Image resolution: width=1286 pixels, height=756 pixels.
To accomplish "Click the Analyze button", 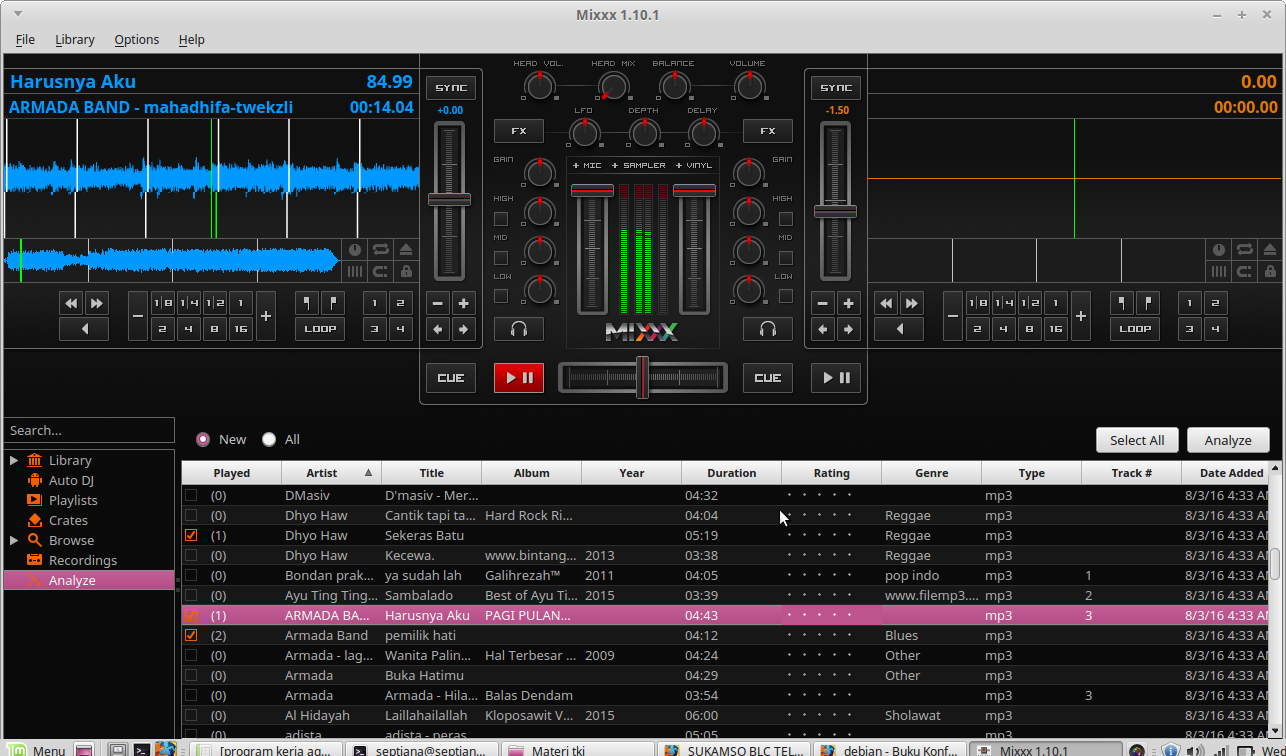I will point(1228,440).
